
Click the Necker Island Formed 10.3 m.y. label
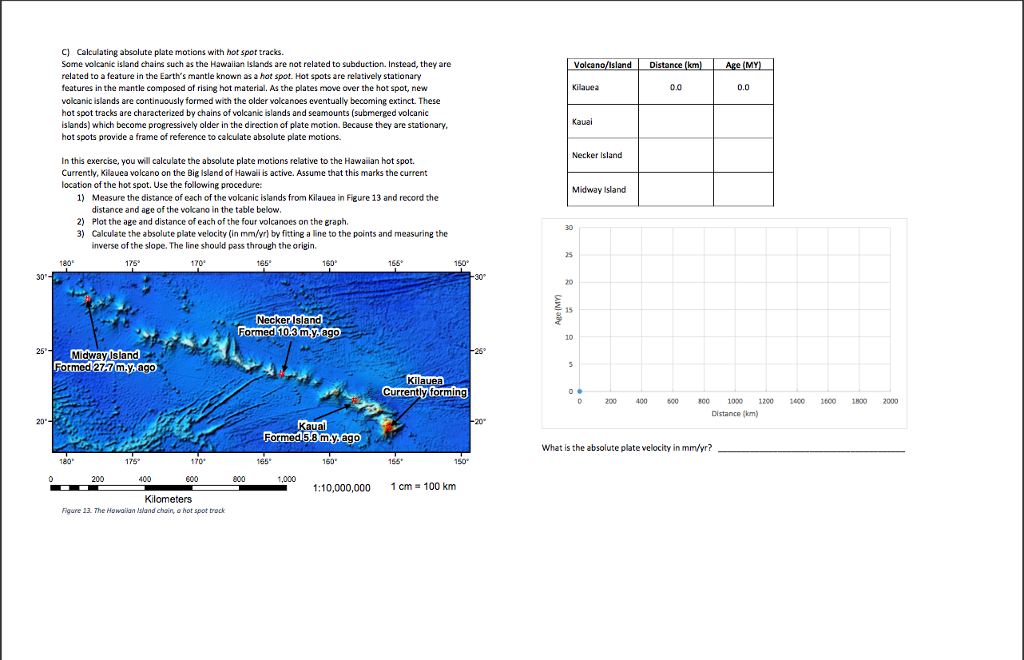(289, 326)
